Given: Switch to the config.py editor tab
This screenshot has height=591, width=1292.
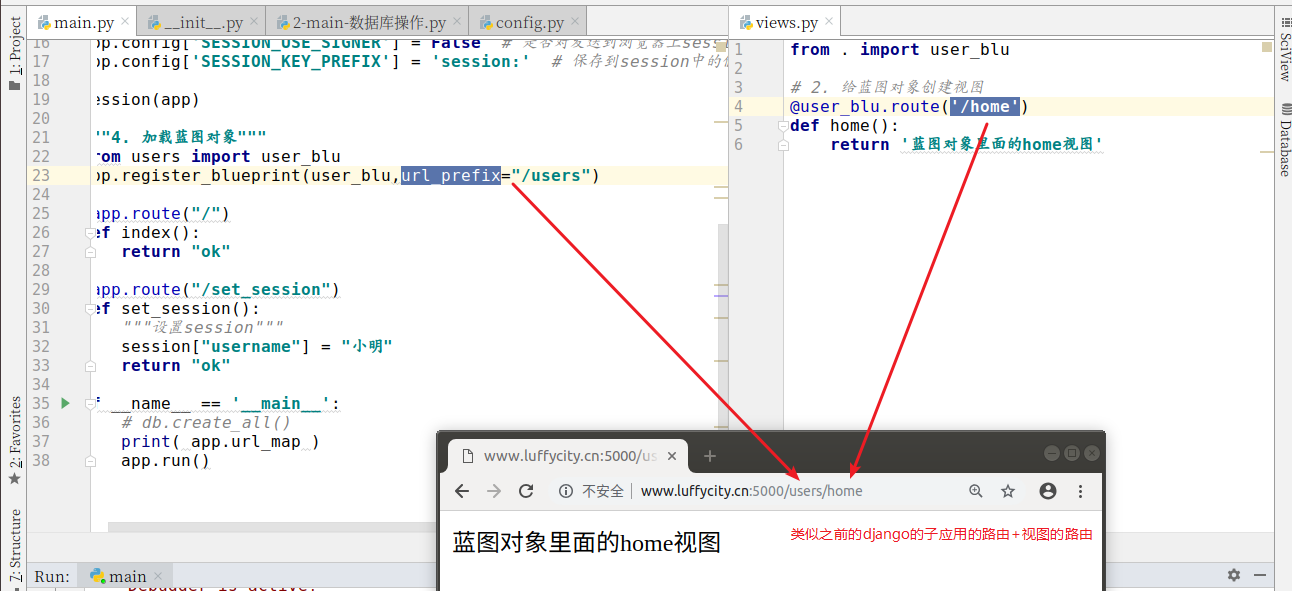Looking at the screenshot, I should click(x=528, y=22).
